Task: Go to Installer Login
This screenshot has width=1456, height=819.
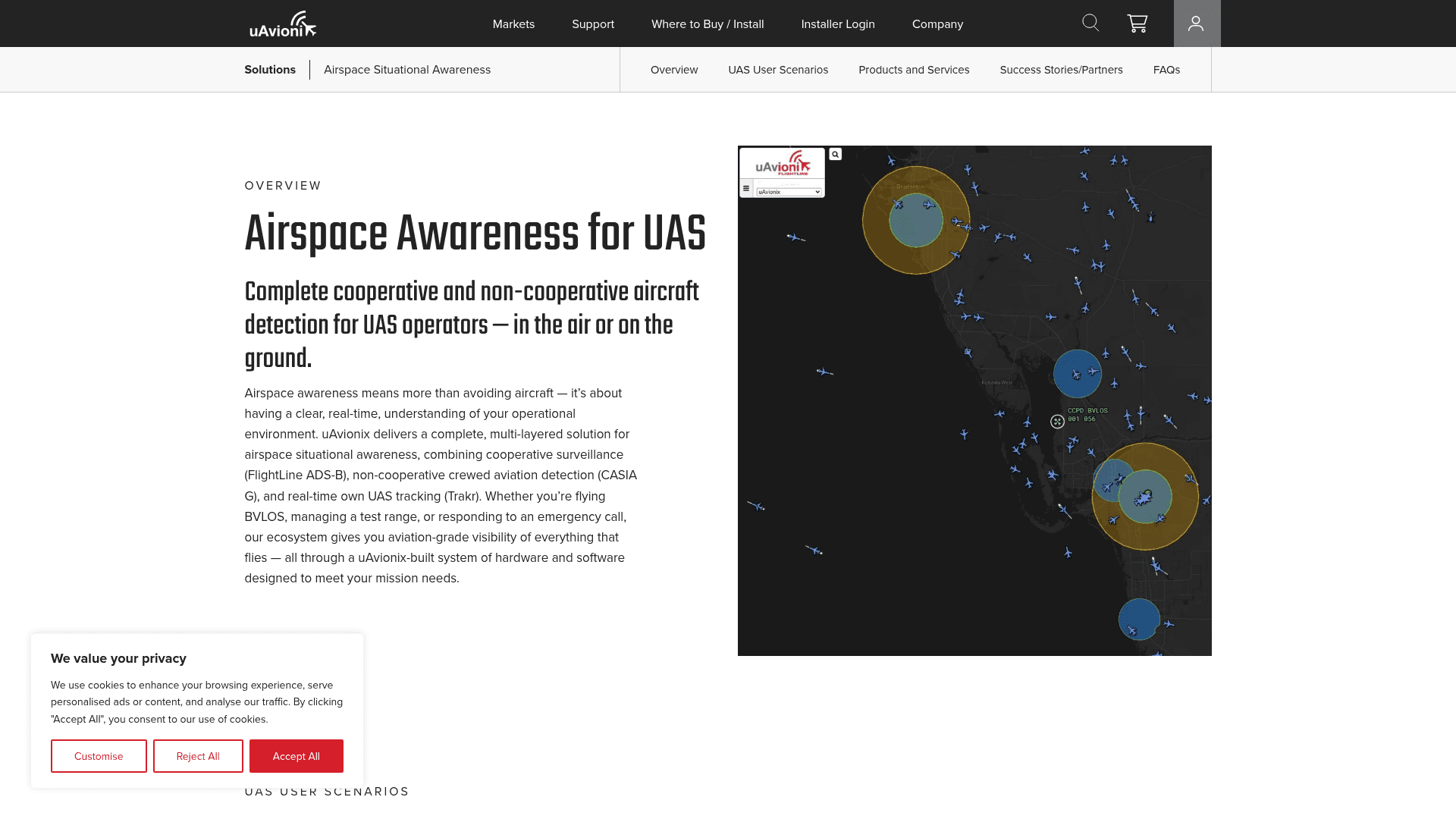Action: click(838, 24)
